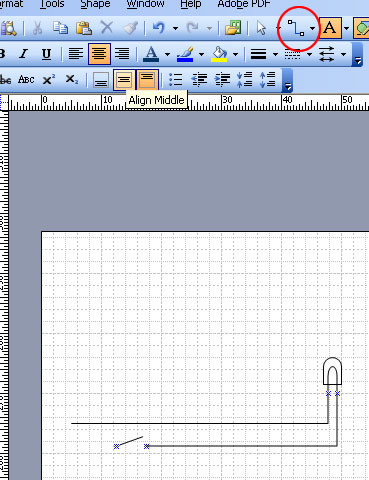Paste from clipboard icon
The height and width of the screenshot is (480, 369).
click(x=84, y=28)
